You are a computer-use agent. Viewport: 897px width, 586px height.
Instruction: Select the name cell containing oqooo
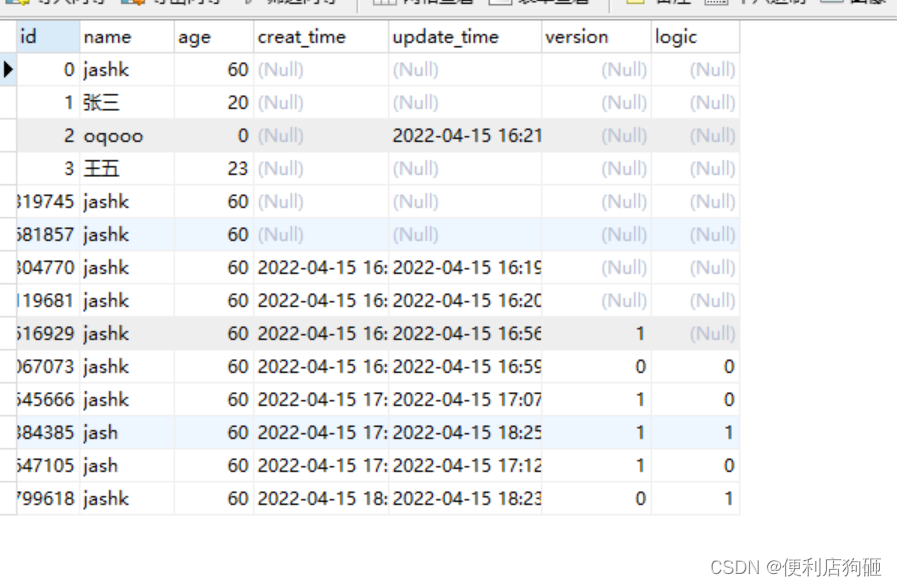[x=127, y=136]
